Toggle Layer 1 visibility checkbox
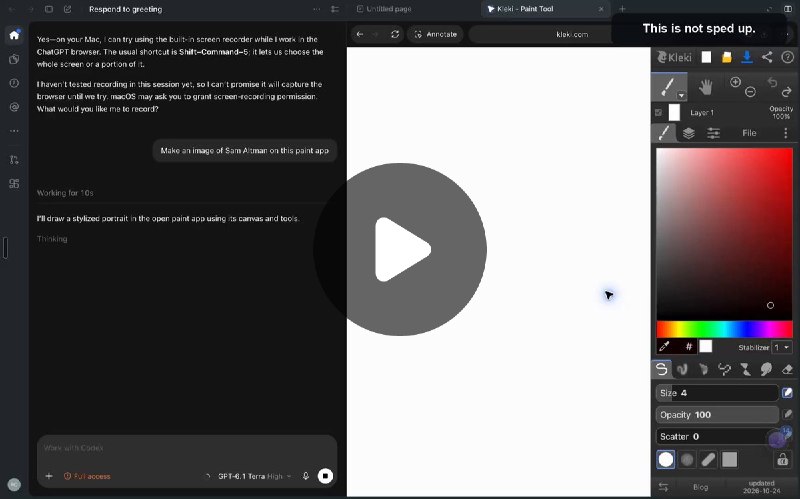 tap(659, 112)
